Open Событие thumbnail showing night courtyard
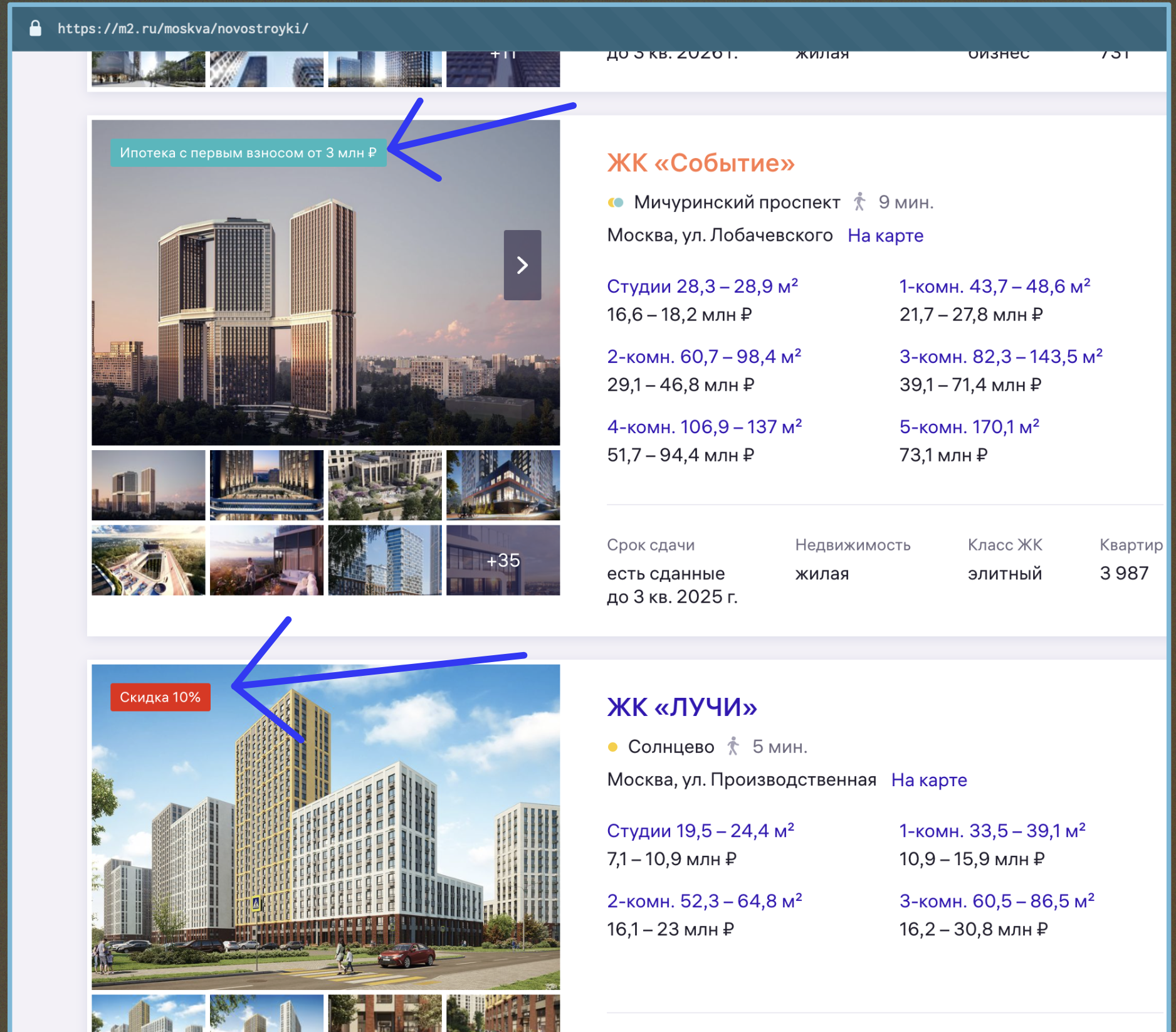Screen dimensions: 1176x1032 point(266,485)
